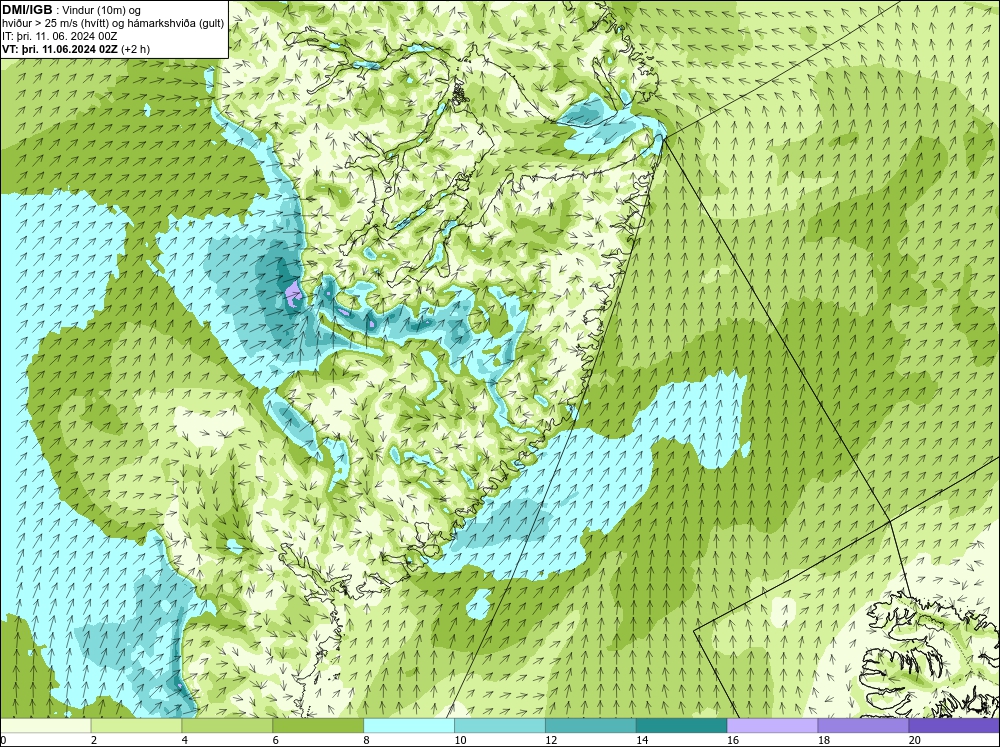Image resolution: width=1000 pixels, height=747 pixels.
Task: Click the "(+2 h)" forecast offset text
Action: 136,49
